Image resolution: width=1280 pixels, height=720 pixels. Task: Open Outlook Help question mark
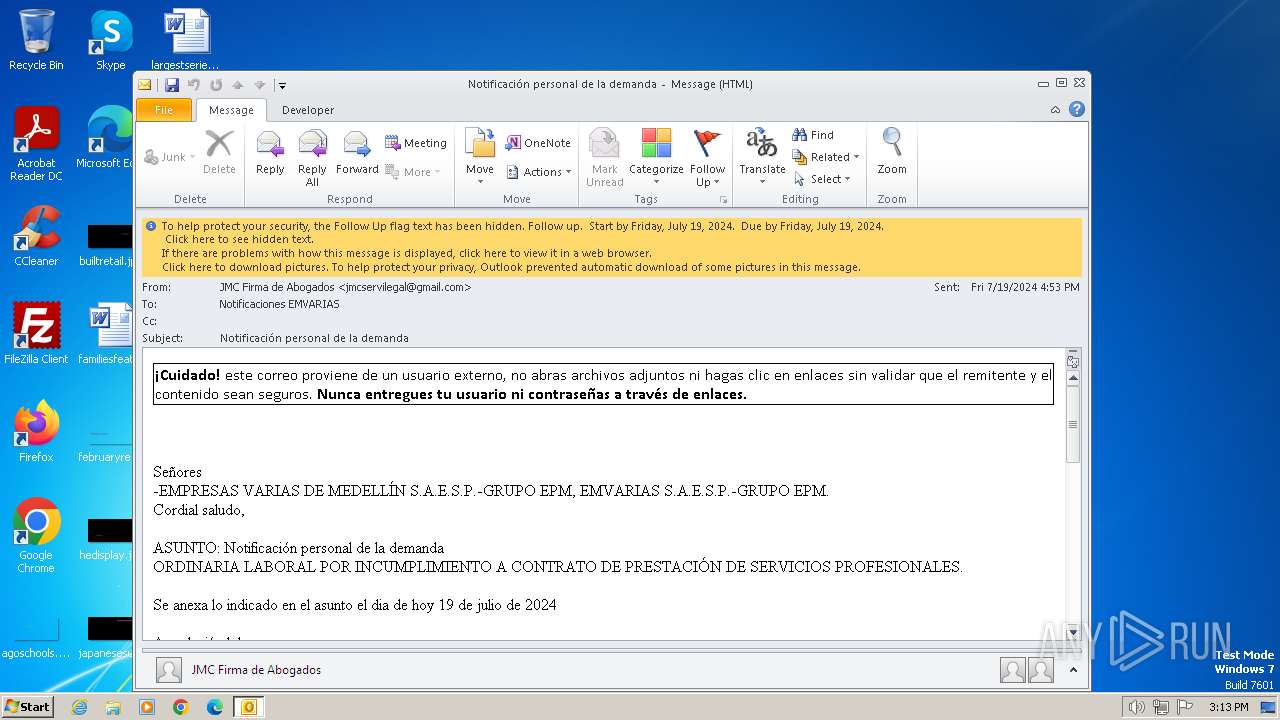click(1077, 109)
